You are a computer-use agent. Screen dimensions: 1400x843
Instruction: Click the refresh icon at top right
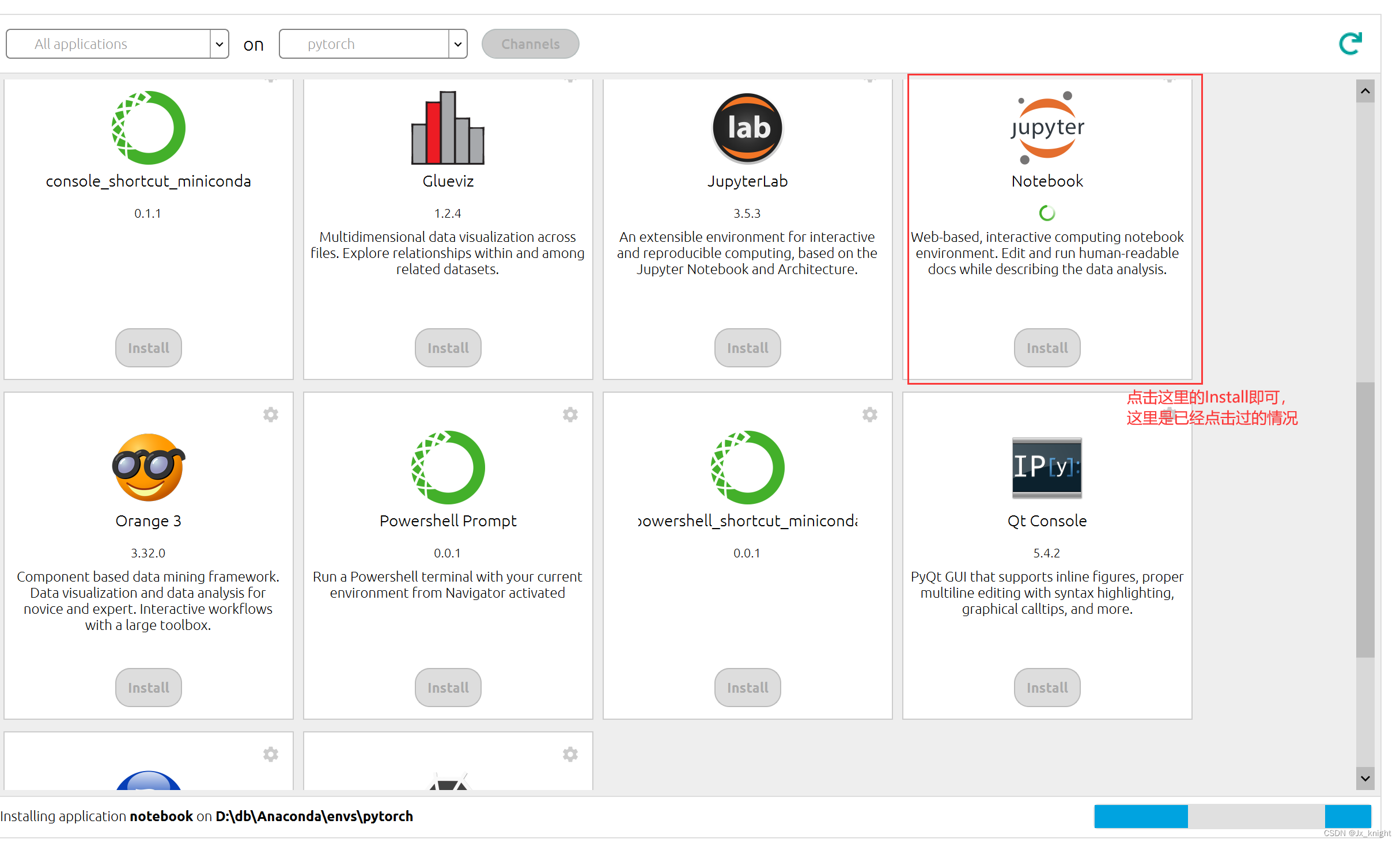1350,44
